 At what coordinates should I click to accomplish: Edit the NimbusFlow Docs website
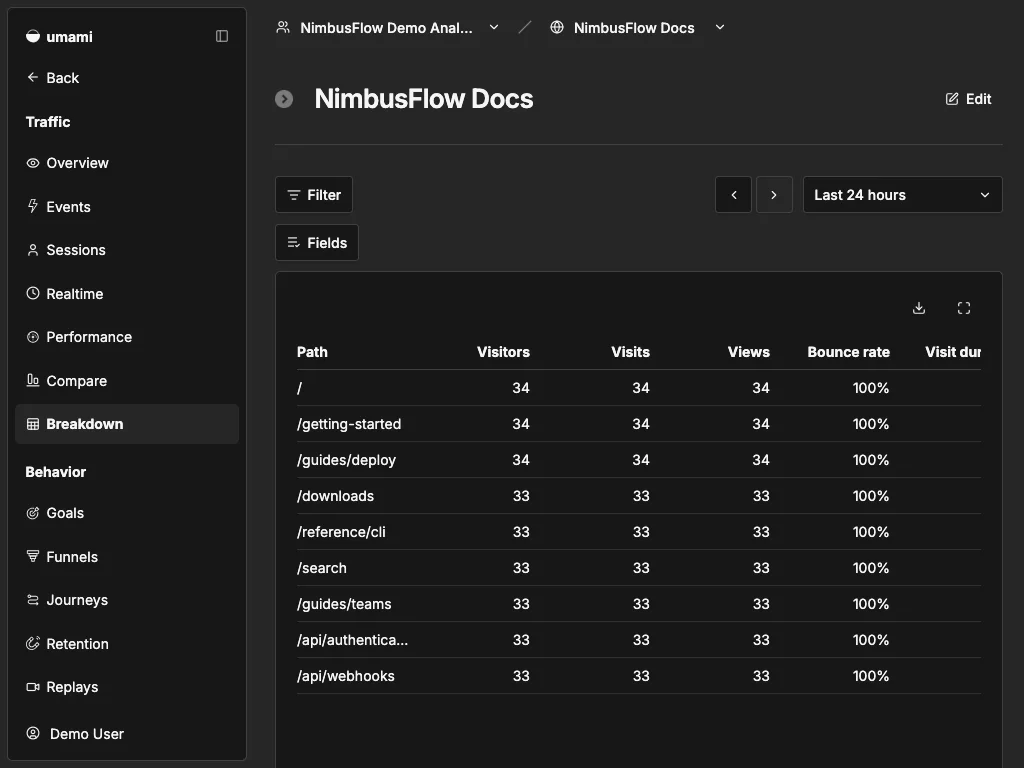point(968,99)
